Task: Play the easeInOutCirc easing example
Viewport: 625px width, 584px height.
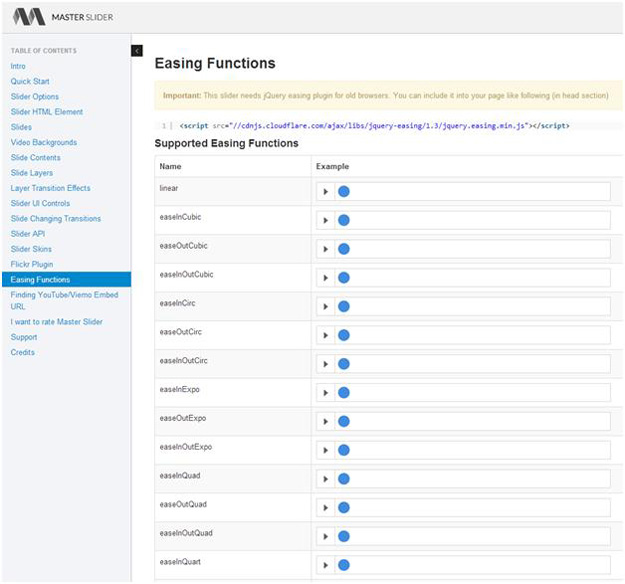Action: (x=326, y=364)
